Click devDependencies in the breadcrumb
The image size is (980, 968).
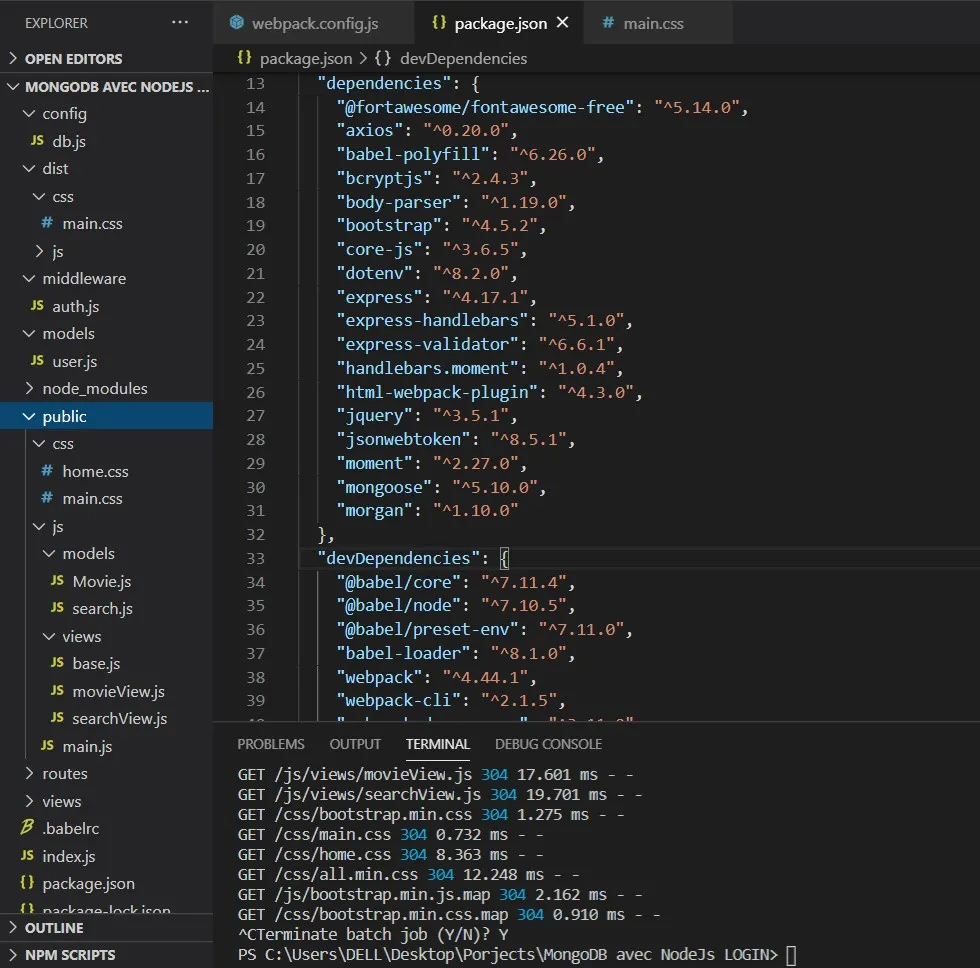click(462, 59)
